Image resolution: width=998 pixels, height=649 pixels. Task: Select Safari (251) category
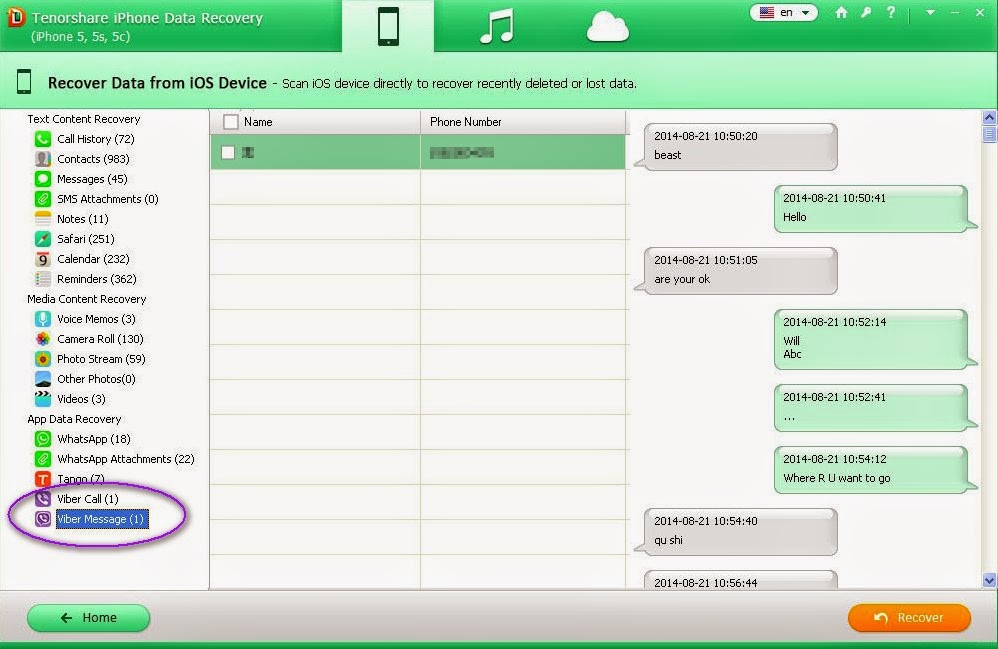[x=86, y=239]
